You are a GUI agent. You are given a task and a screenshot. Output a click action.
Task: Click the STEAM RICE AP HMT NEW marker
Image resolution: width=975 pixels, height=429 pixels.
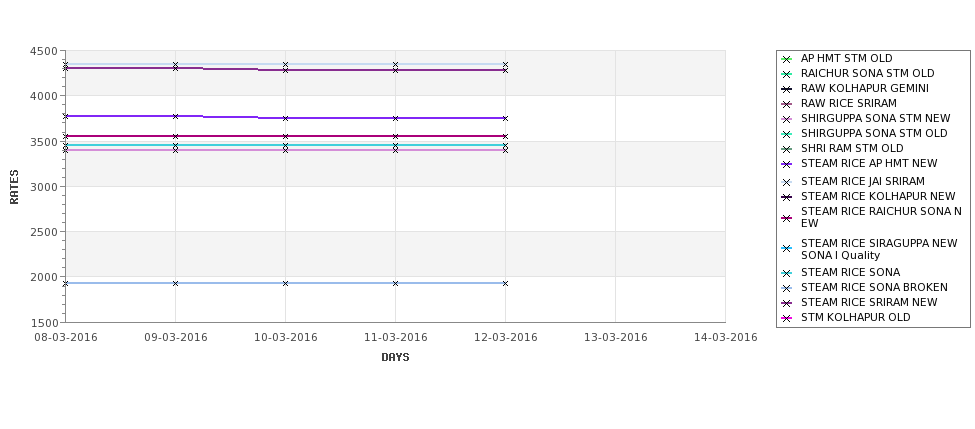786,164
